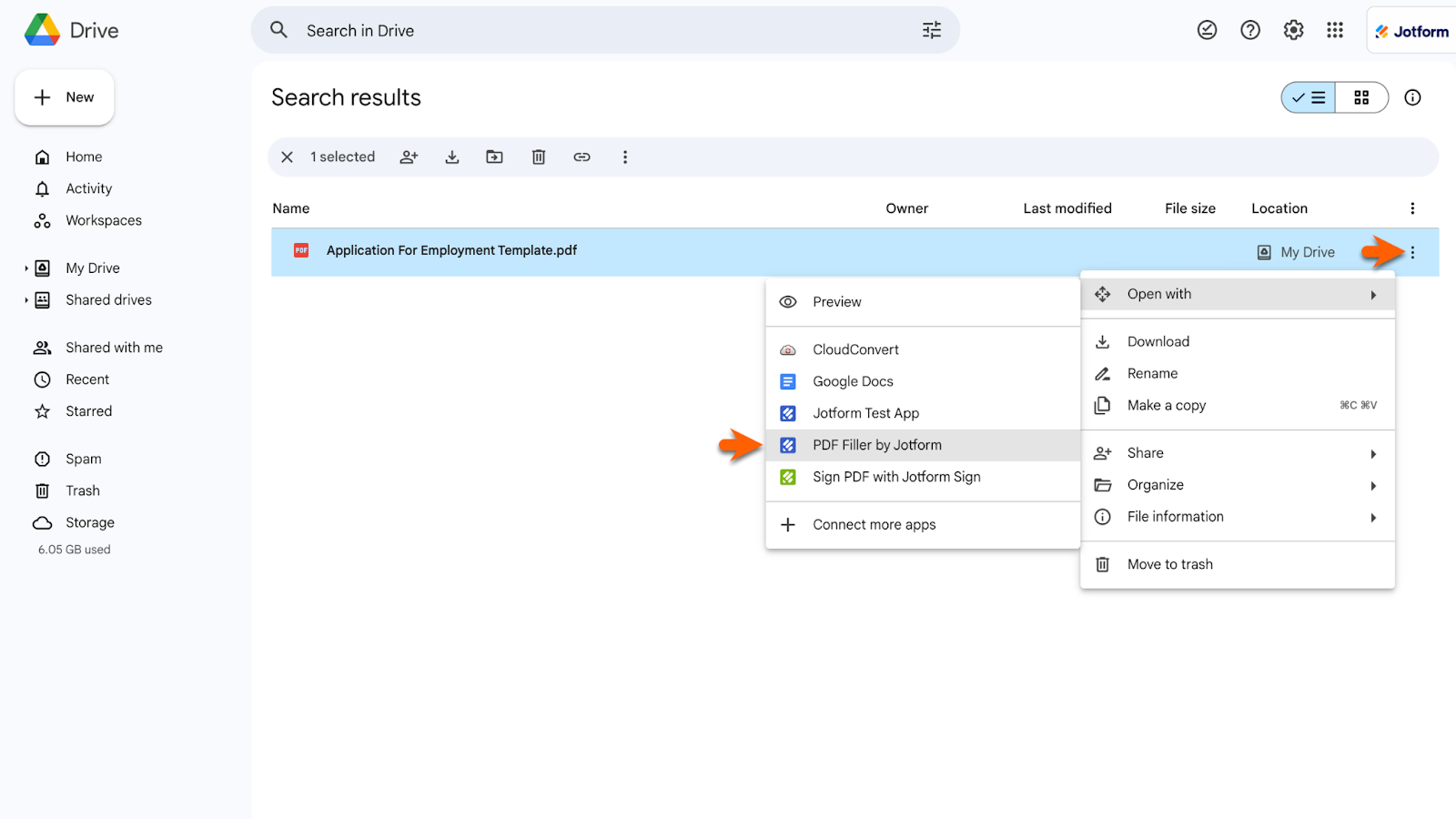
Task: Switch to grid layout view
Action: point(1361,97)
